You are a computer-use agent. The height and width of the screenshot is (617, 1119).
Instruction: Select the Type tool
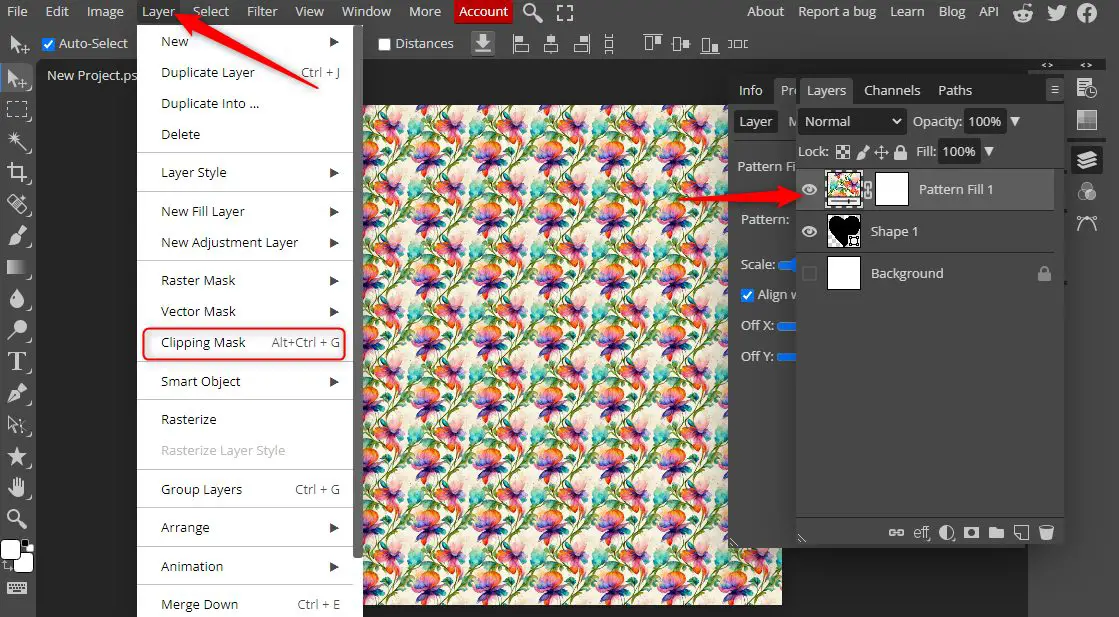point(14,361)
